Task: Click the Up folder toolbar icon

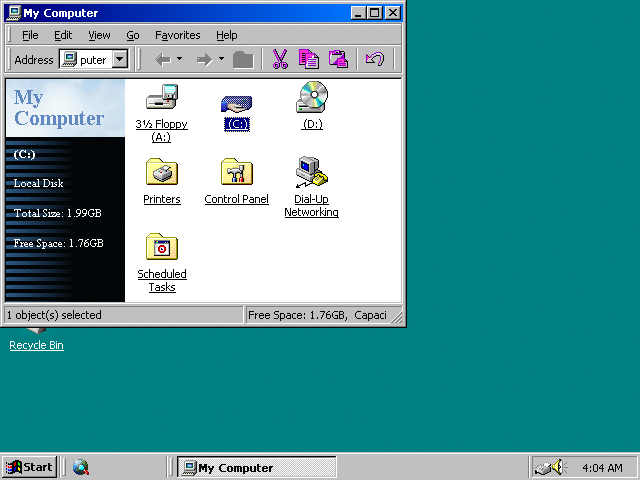Action: [x=243, y=60]
